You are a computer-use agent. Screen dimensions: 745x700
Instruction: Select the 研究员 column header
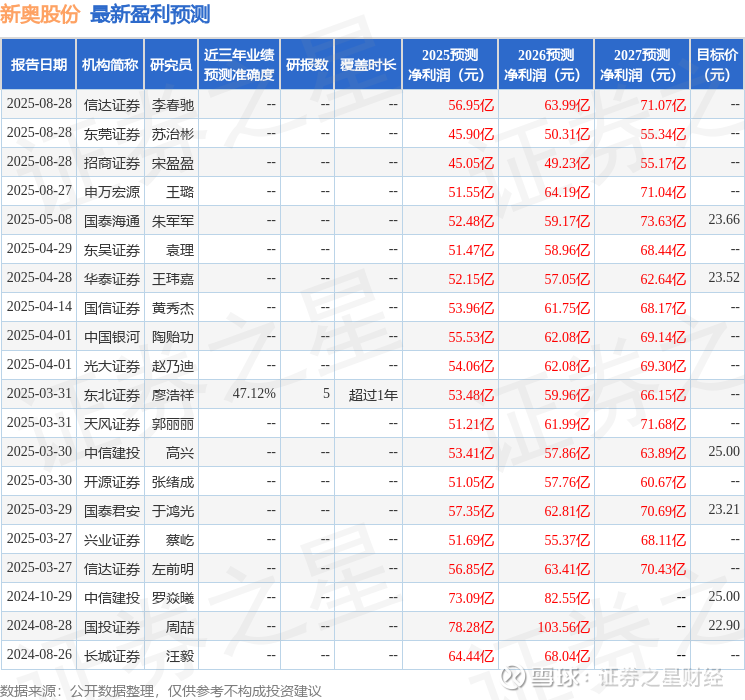(171, 65)
